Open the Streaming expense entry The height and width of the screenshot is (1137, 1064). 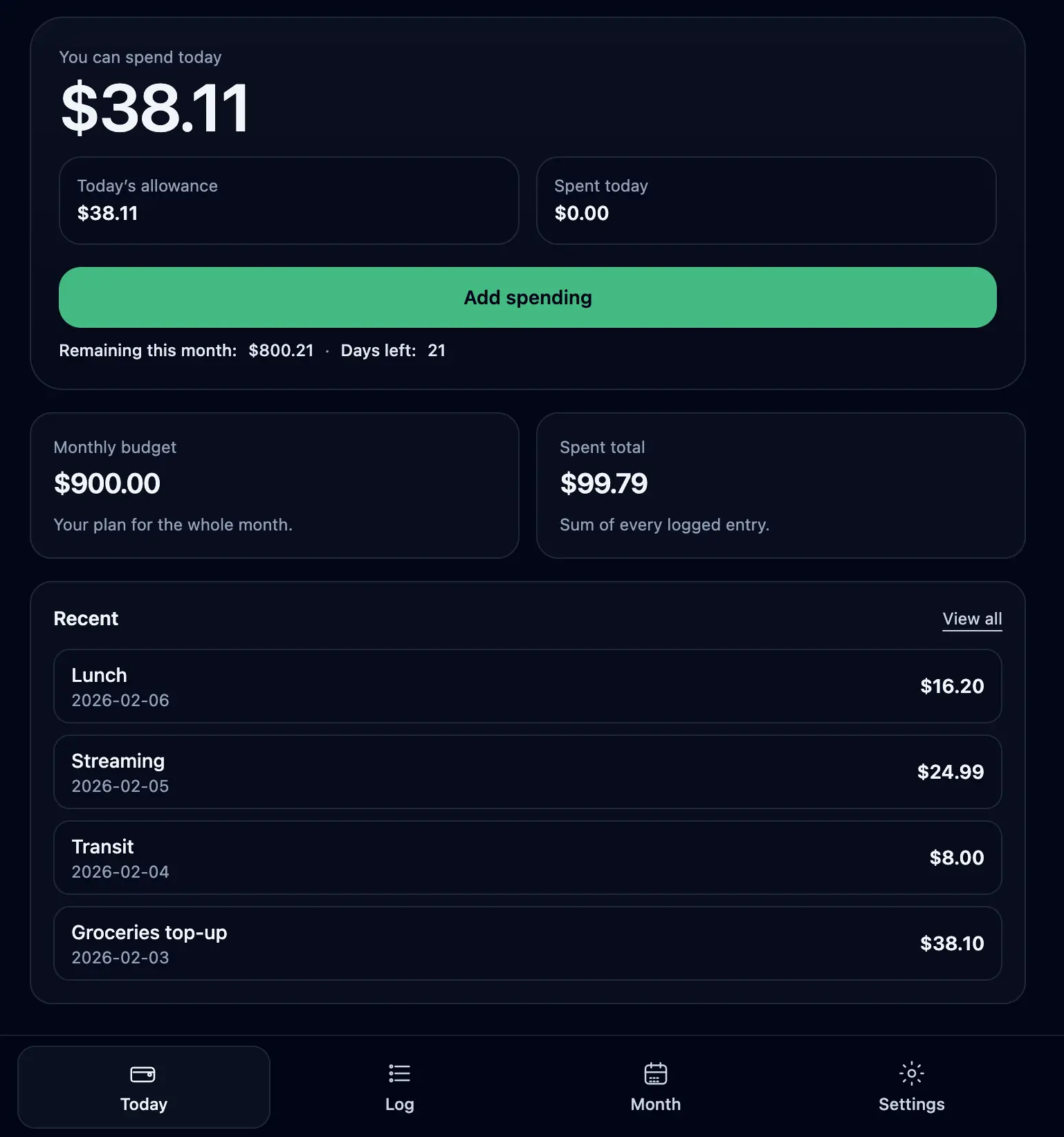527,772
